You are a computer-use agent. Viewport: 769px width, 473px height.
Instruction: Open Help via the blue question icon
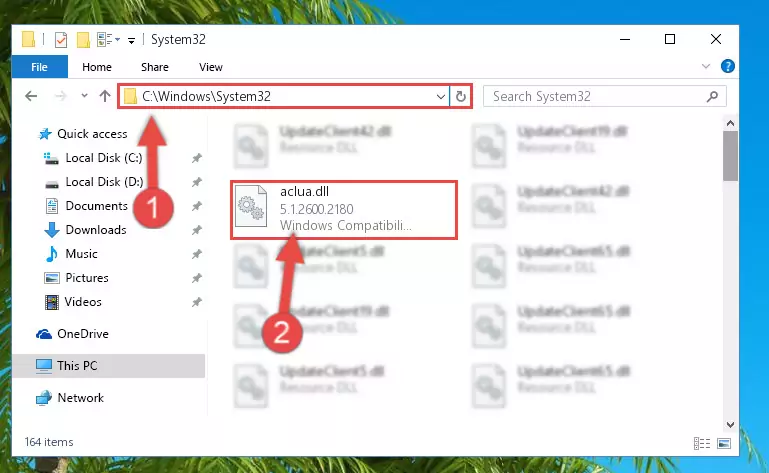tap(727, 66)
